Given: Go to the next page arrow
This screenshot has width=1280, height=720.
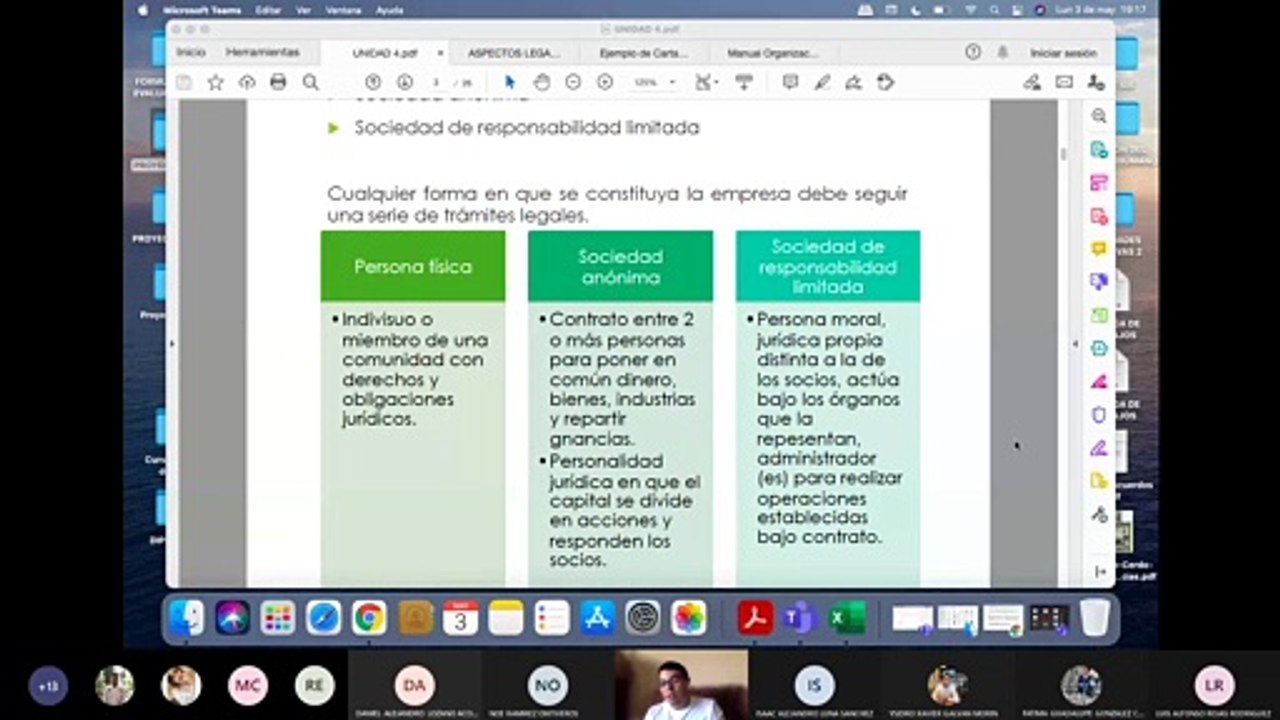Looking at the screenshot, I should pos(405,83).
